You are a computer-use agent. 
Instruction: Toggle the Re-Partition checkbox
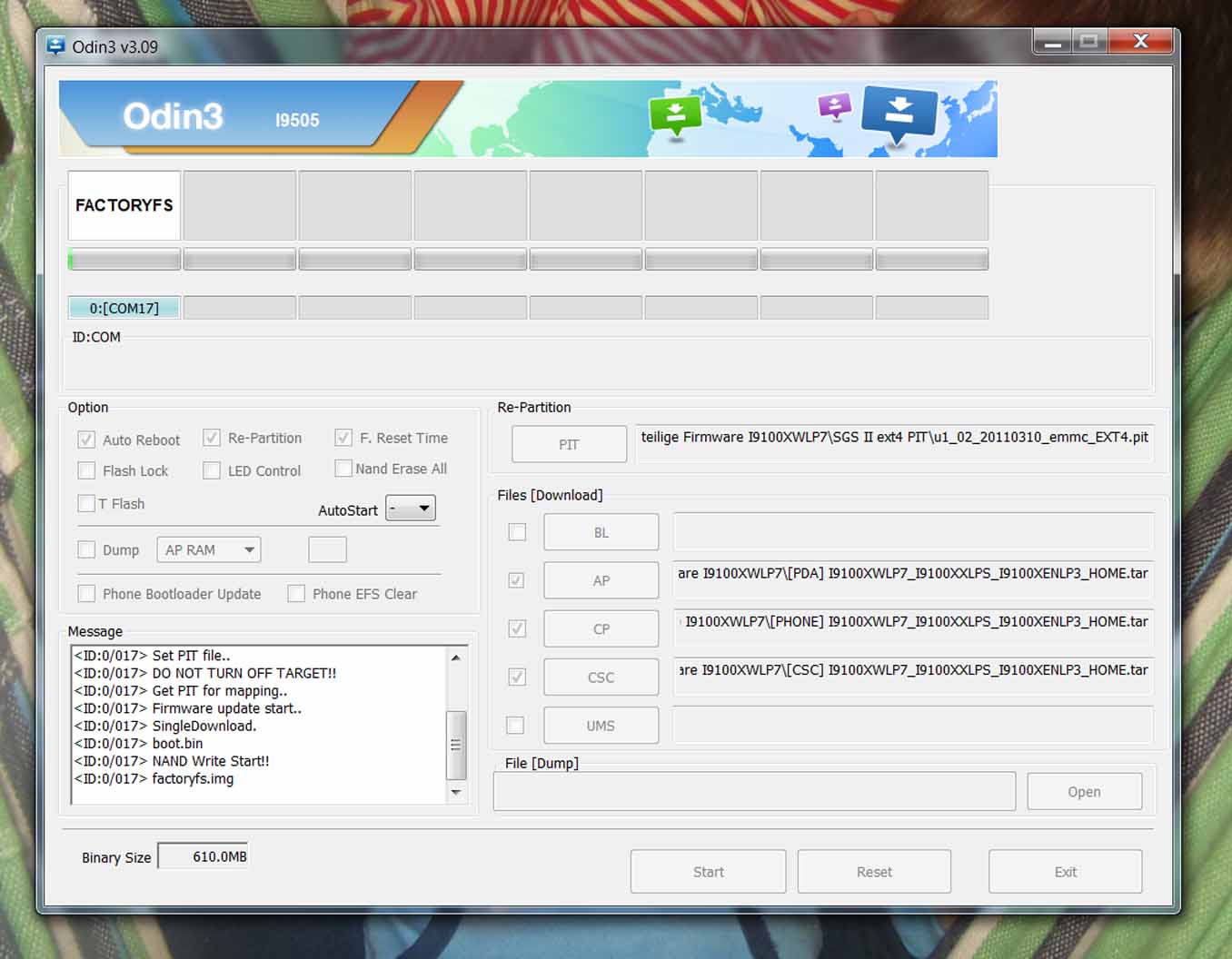[212, 438]
